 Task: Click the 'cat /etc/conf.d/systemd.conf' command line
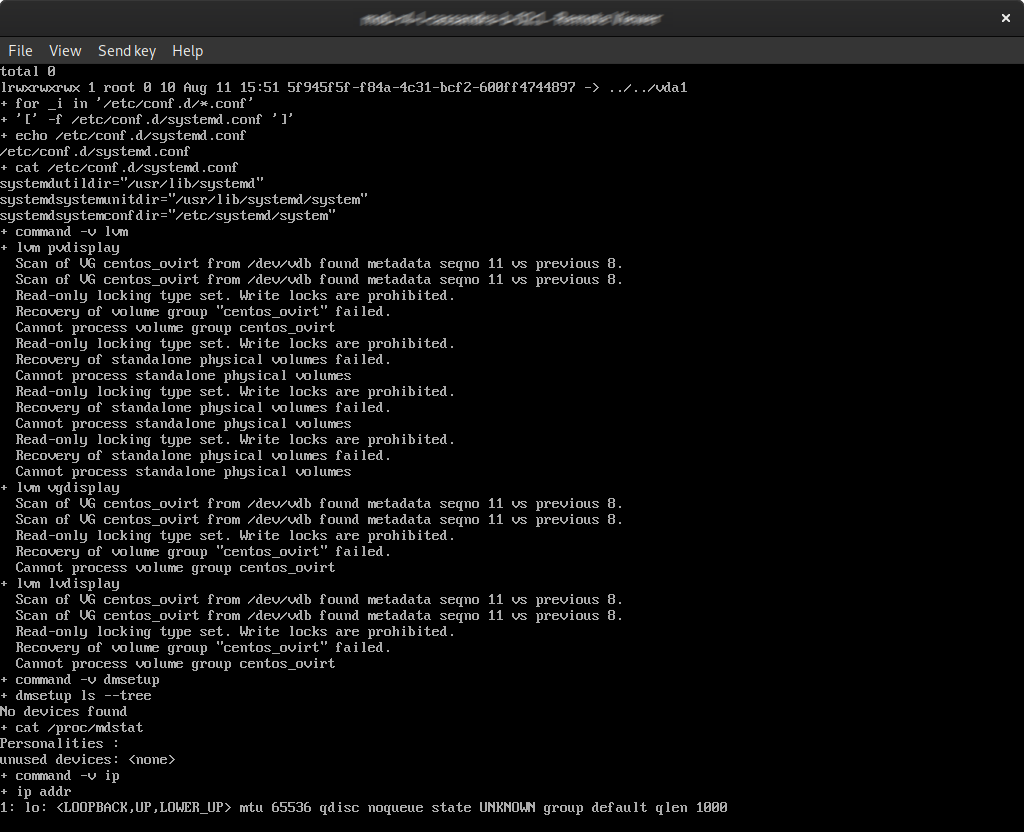pyautogui.click(x=120, y=168)
